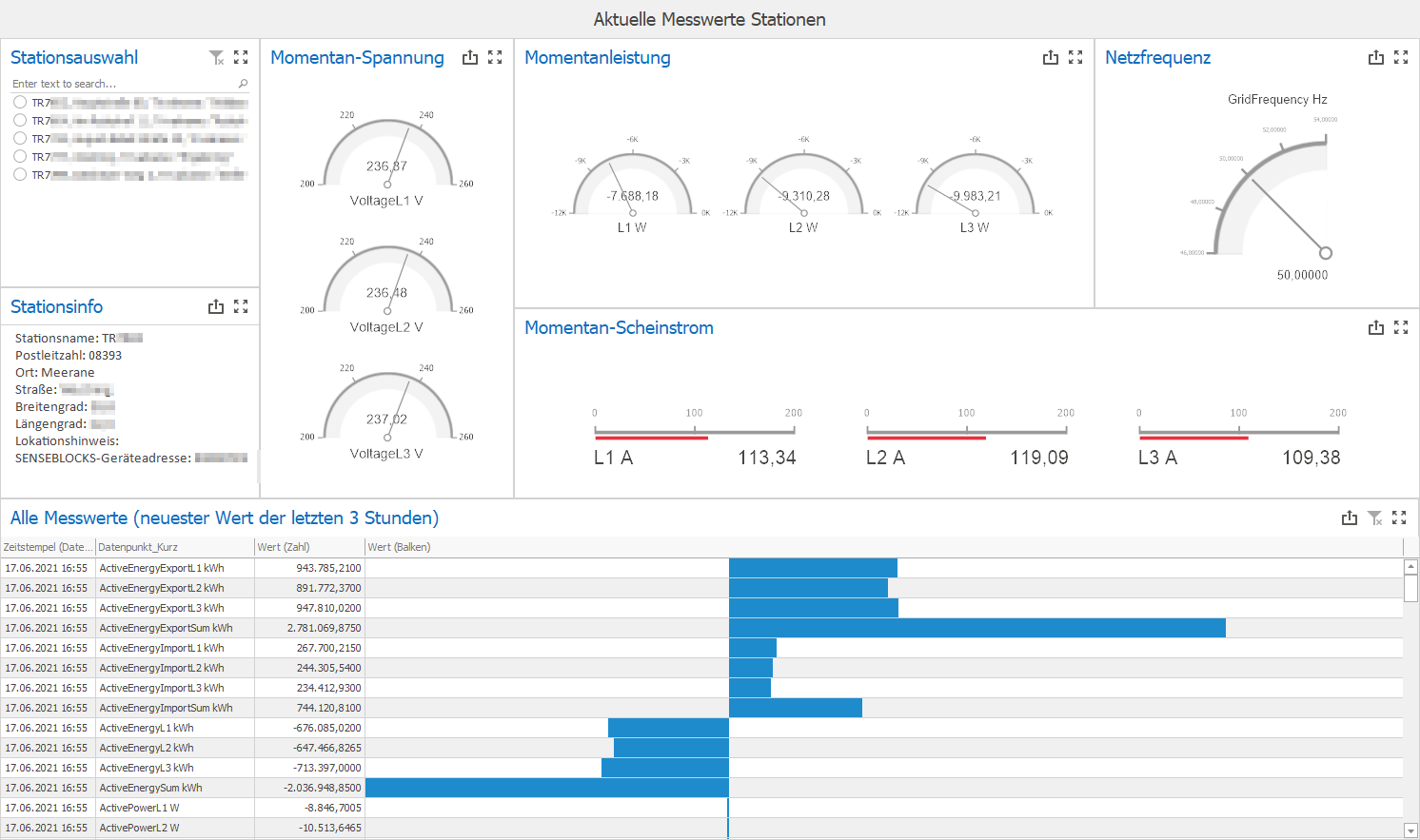Click the Aktuelle Messwerte Stationen title
Image resolution: width=1420 pixels, height=840 pixels.
pyautogui.click(x=710, y=19)
